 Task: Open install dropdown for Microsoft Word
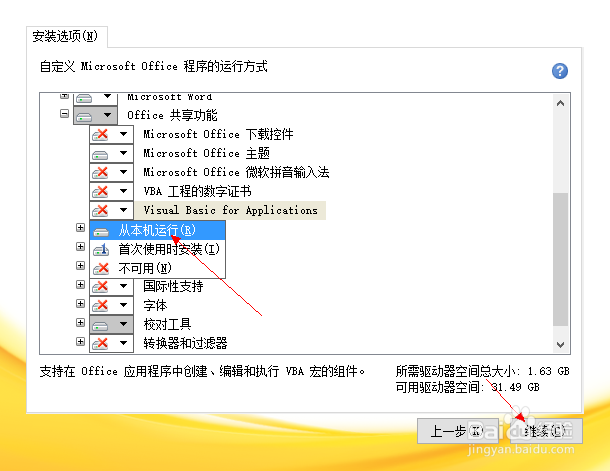108,96
